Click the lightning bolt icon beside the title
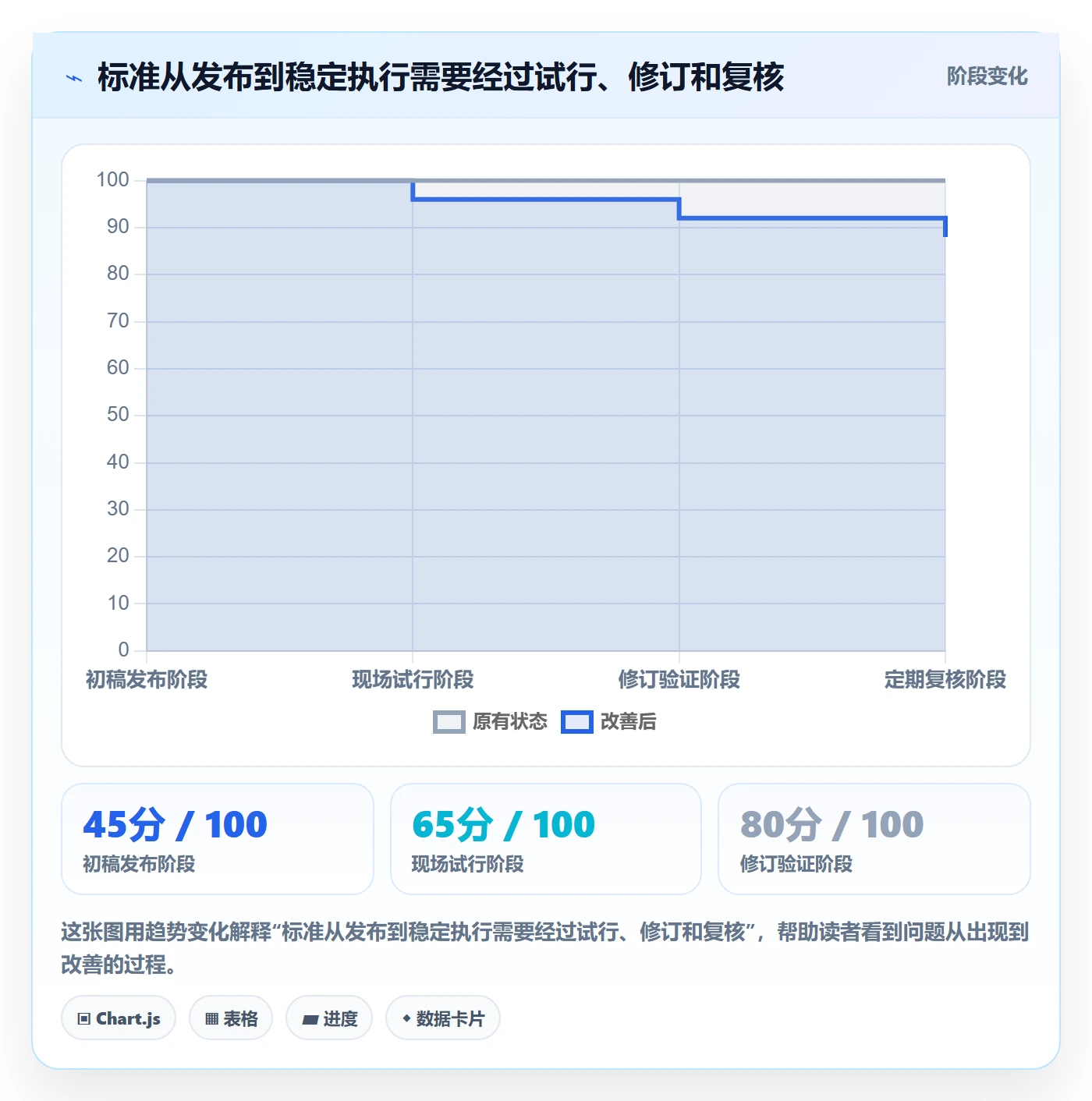Image resolution: width=1092 pixels, height=1101 pixels. pos(74,78)
